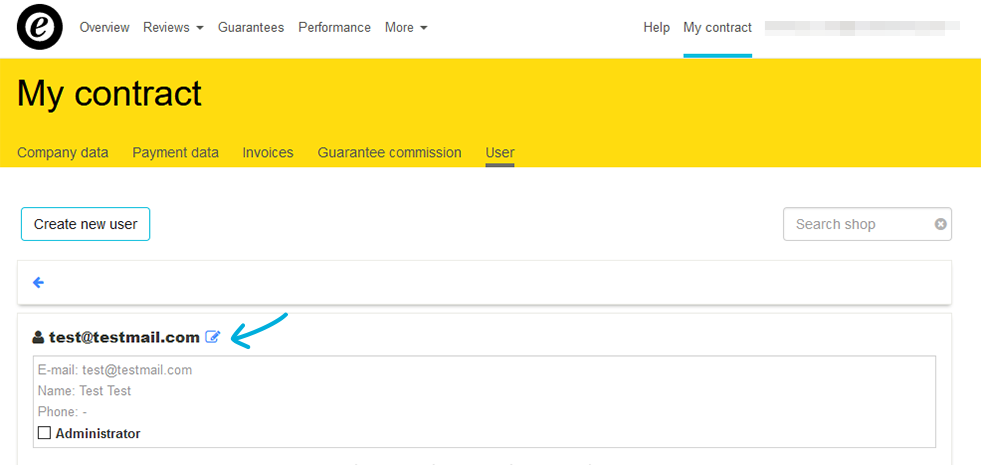The height and width of the screenshot is (465, 981).
Task: Select My contract in the top navigation
Action: (x=718, y=28)
